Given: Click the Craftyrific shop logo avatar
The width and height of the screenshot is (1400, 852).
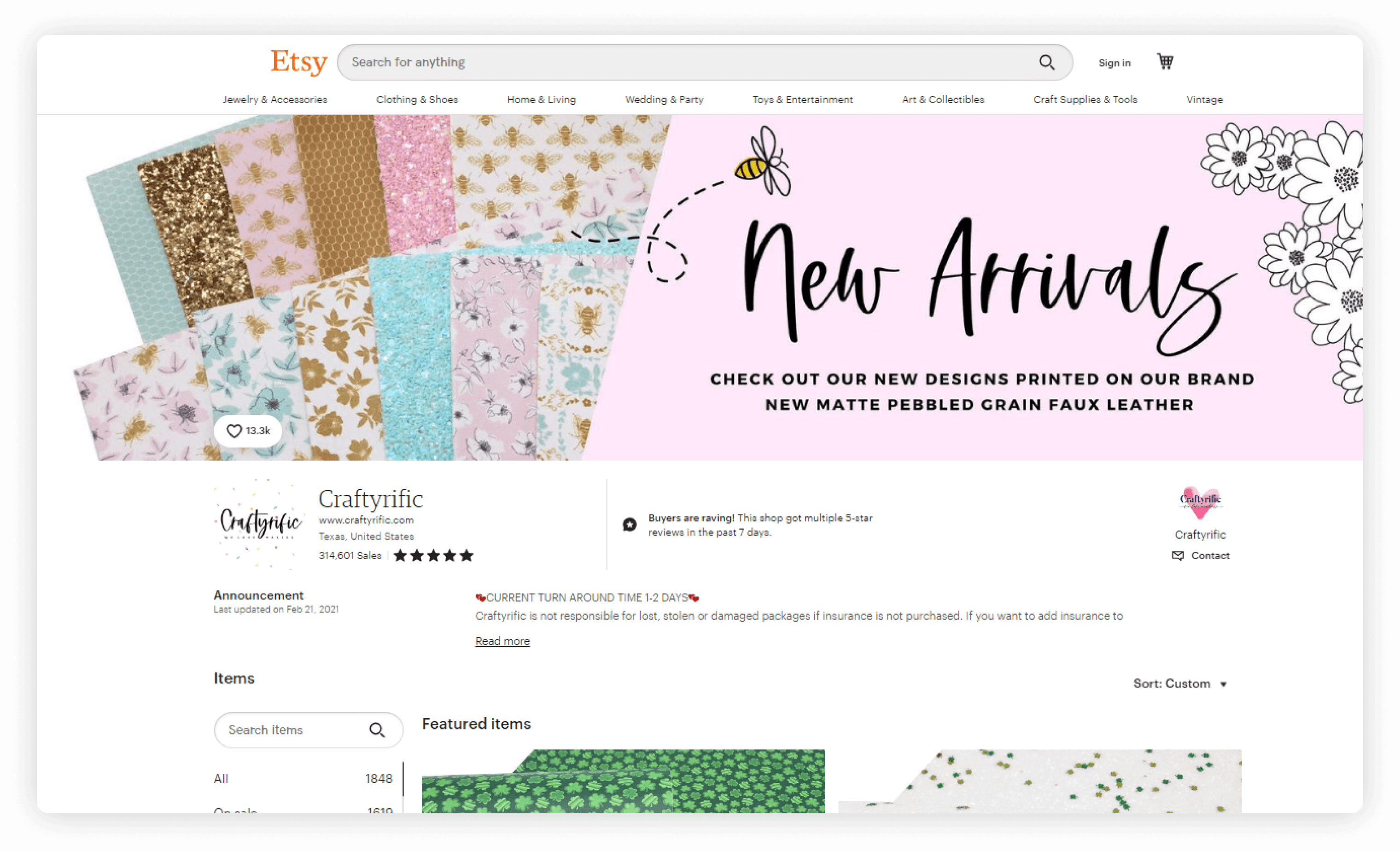Looking at the screenshot, I should pyautogui.click(x=259, y=524).
